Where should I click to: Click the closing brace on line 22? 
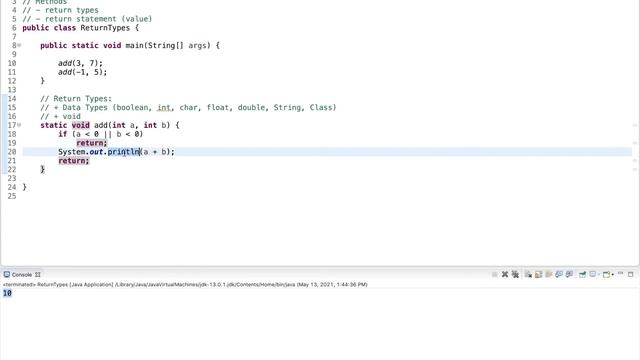point(42,169)
